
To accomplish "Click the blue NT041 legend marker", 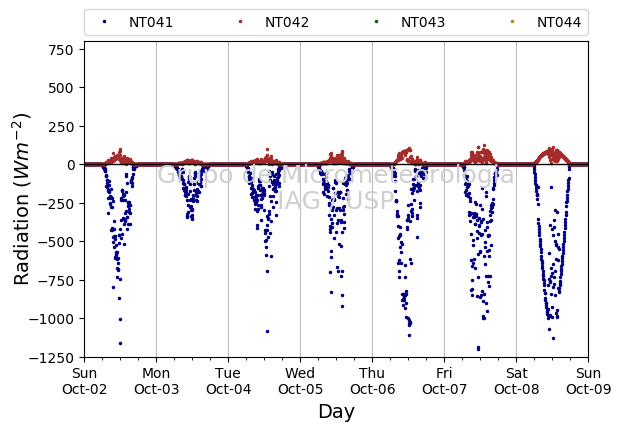I will click(105, 22).
